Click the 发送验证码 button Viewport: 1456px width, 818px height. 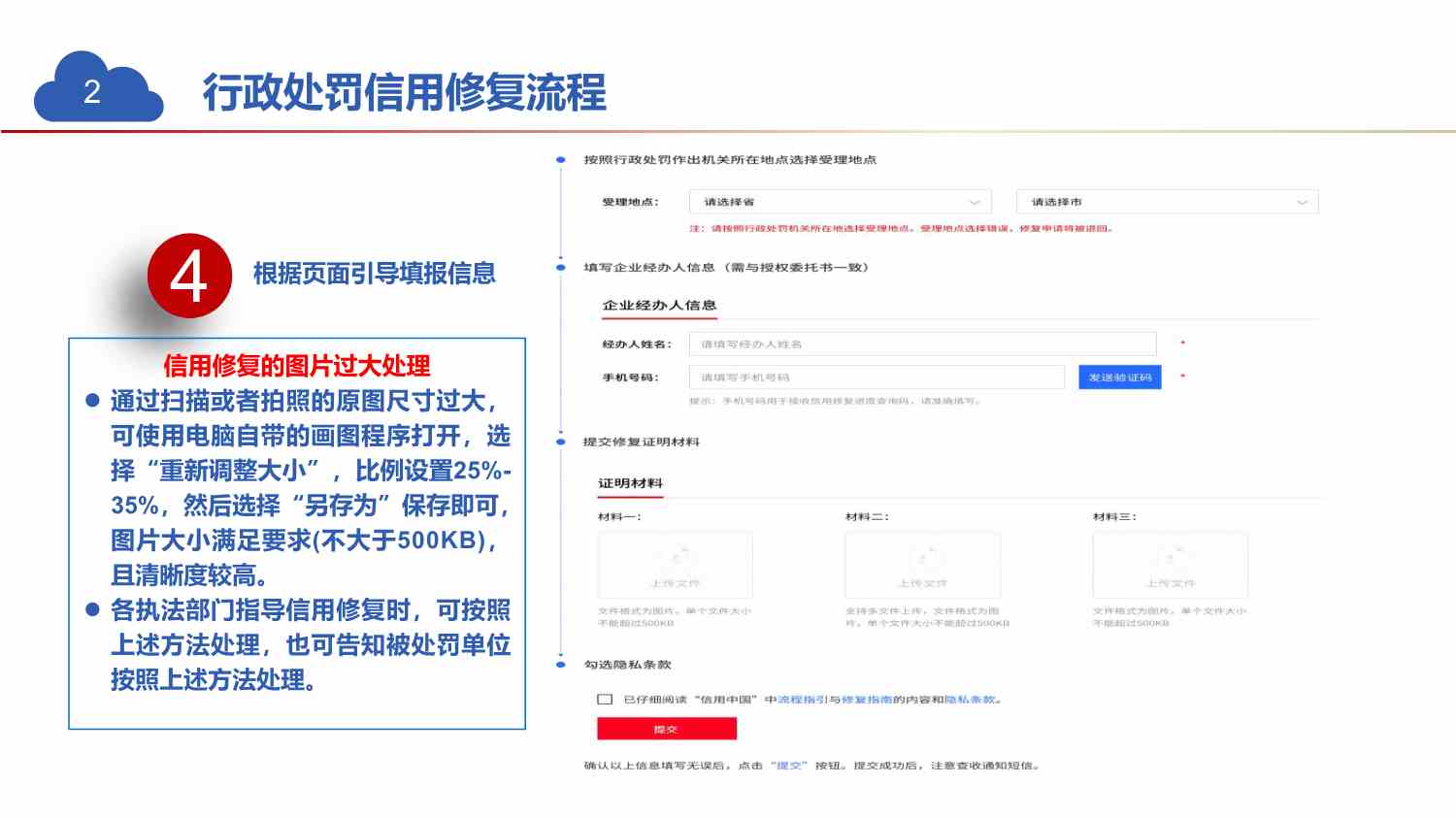click(1119, 377)
